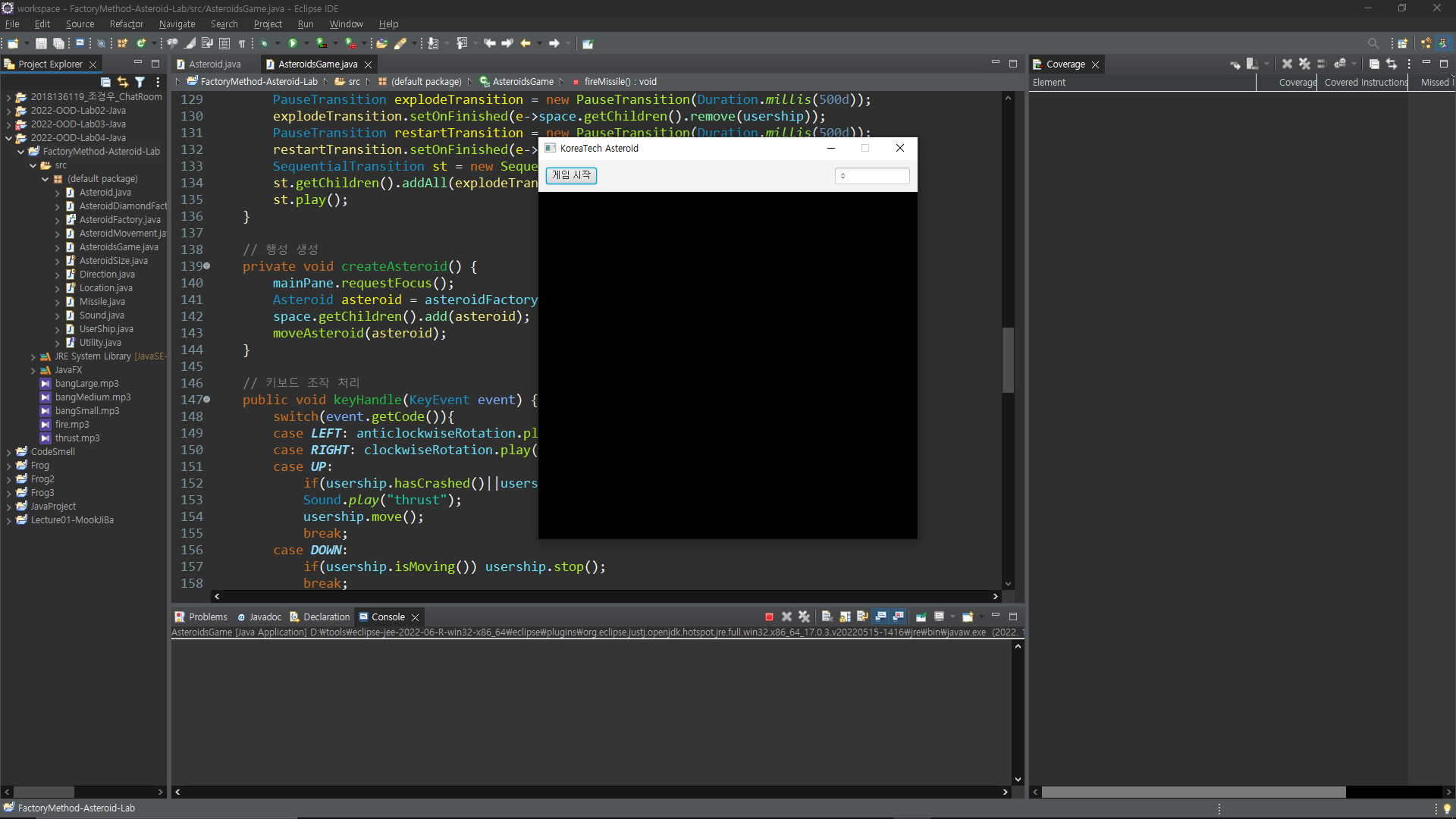The image size is (1456, 819).
Task: Open Missile.java in Project Explorer
Action: pos(102,302)
